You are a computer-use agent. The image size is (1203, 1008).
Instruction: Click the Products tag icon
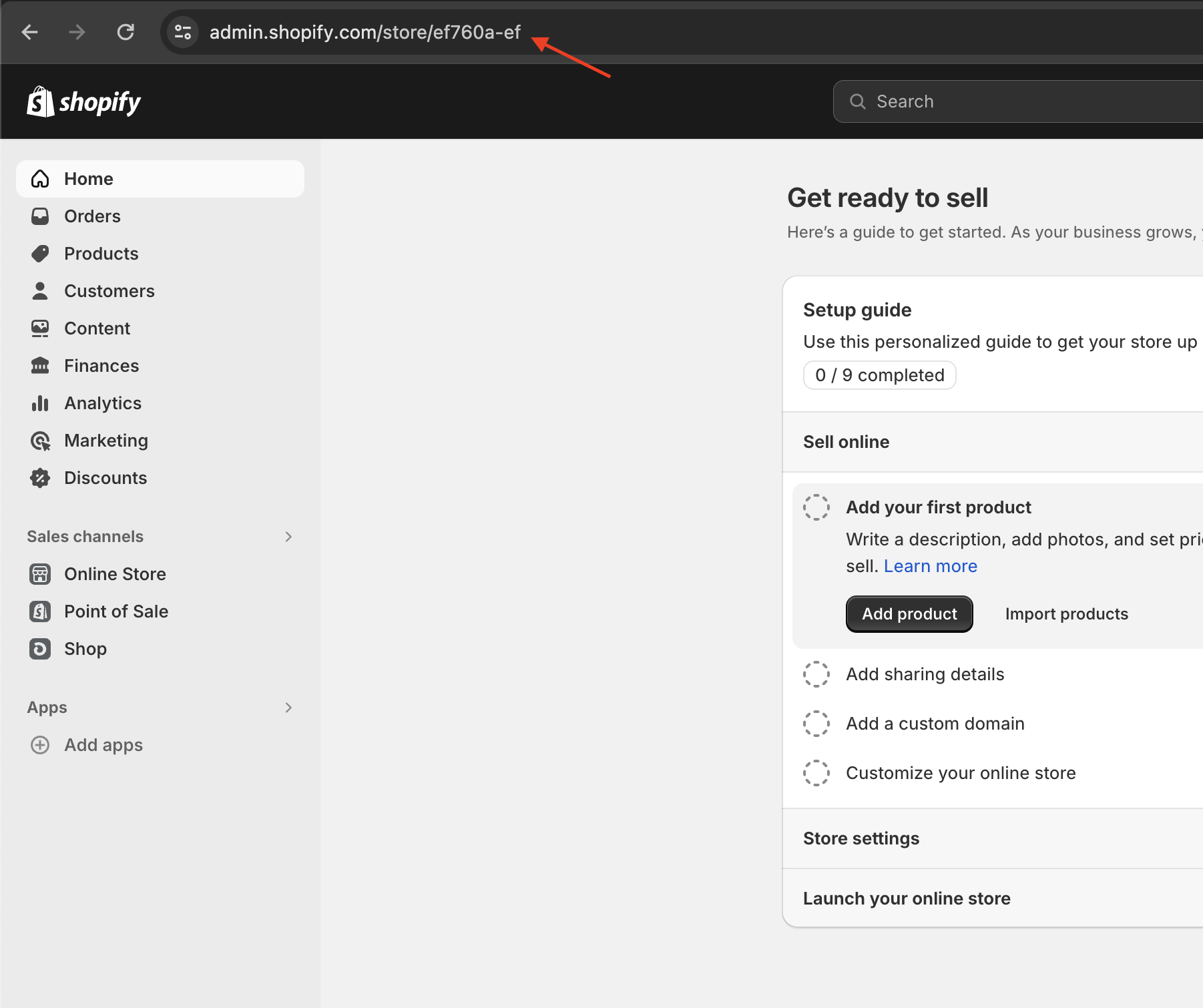[40, 254]
